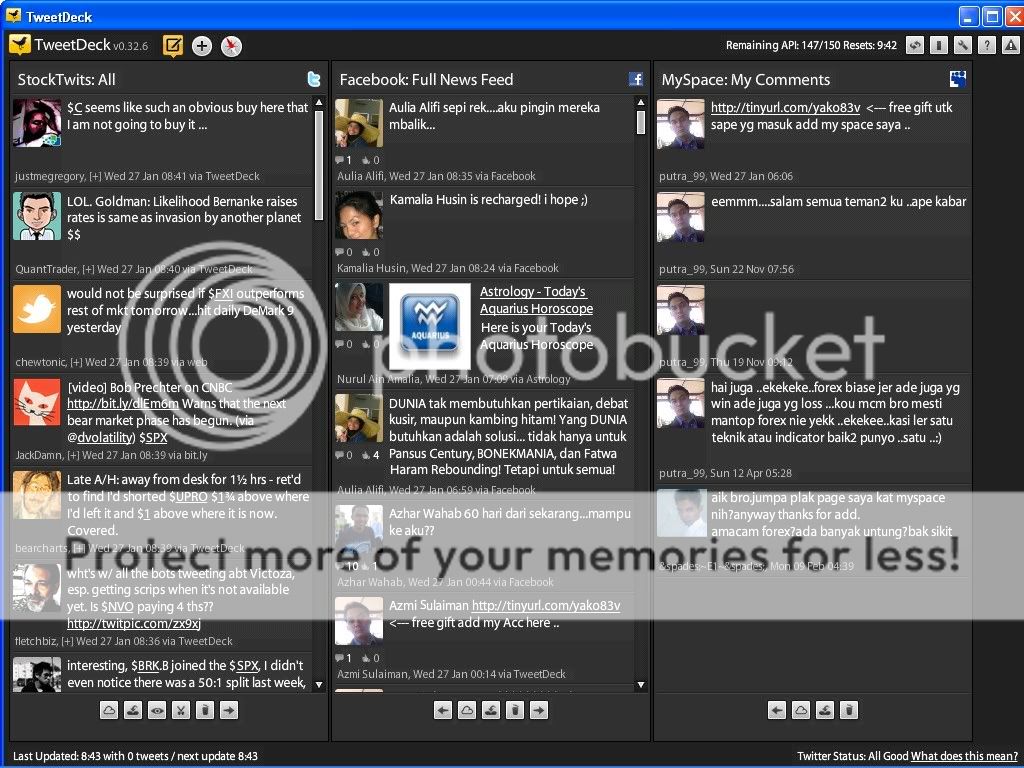
Task: Open $BRK.B ticker link
Action: tap(150, 666)
